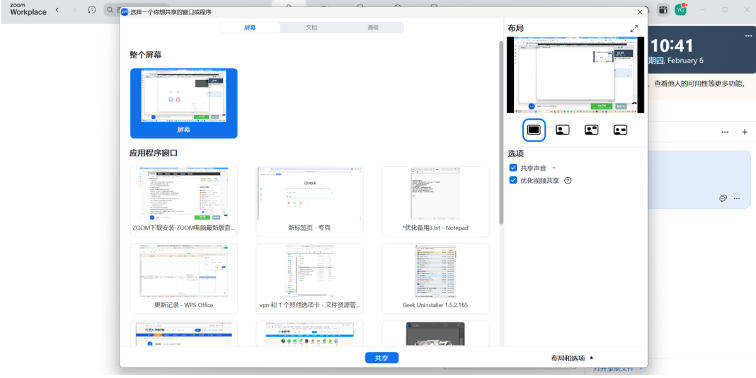The height and width of the screenshot is (378, 756).
Task: Collapse the 布局和选项 panel toggle
Action: coord(572,358)
